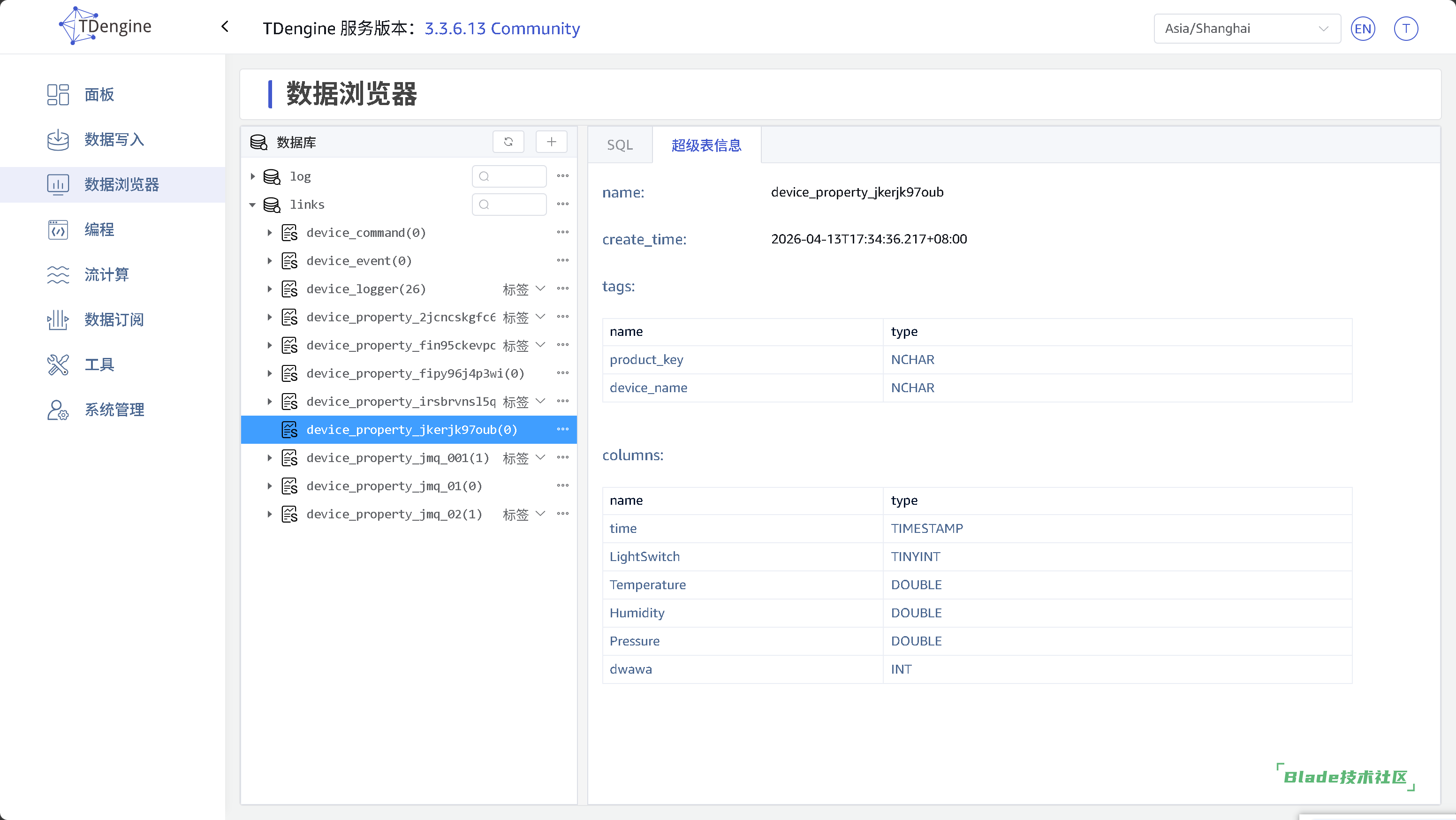This screenshot has width=1456, height=820.
Task: Switch to the SQL tab
Action: (620, 145)
